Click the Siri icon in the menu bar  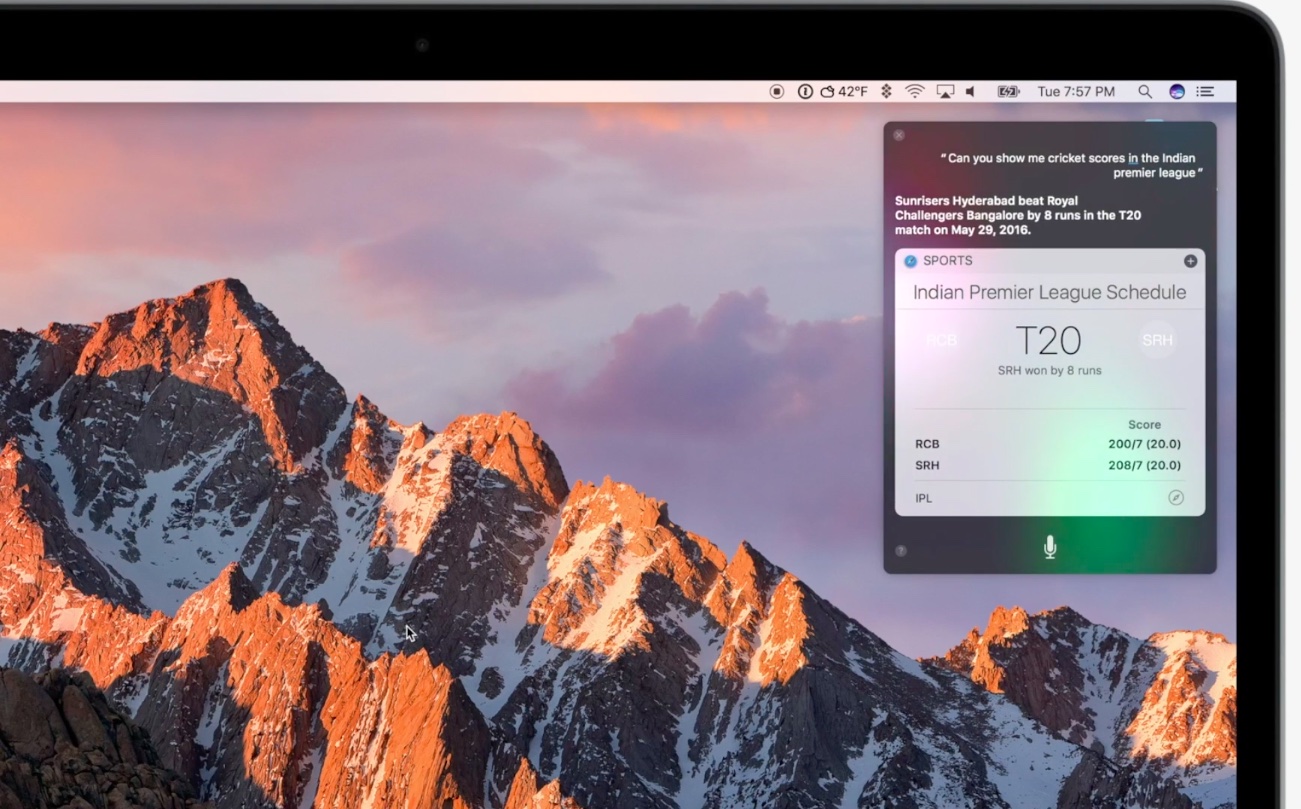point(1177,91)
